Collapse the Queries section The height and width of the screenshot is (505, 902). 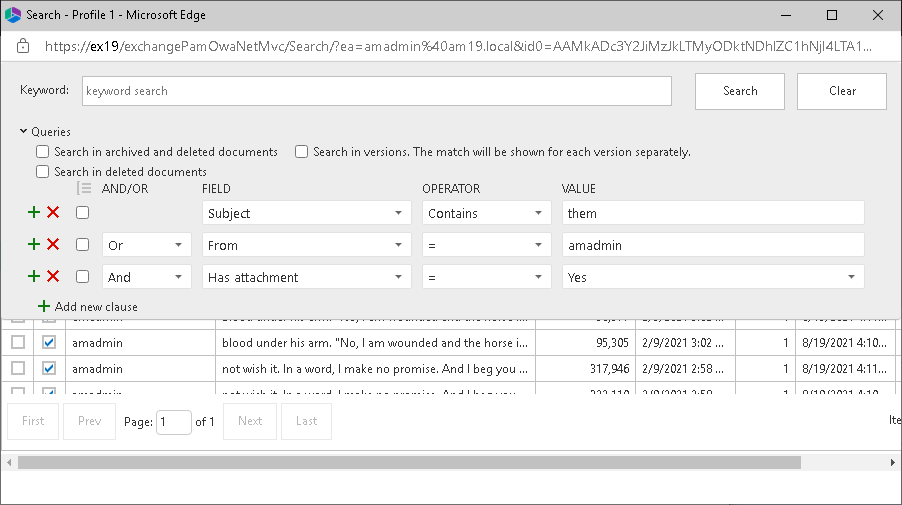click(24, 131)
